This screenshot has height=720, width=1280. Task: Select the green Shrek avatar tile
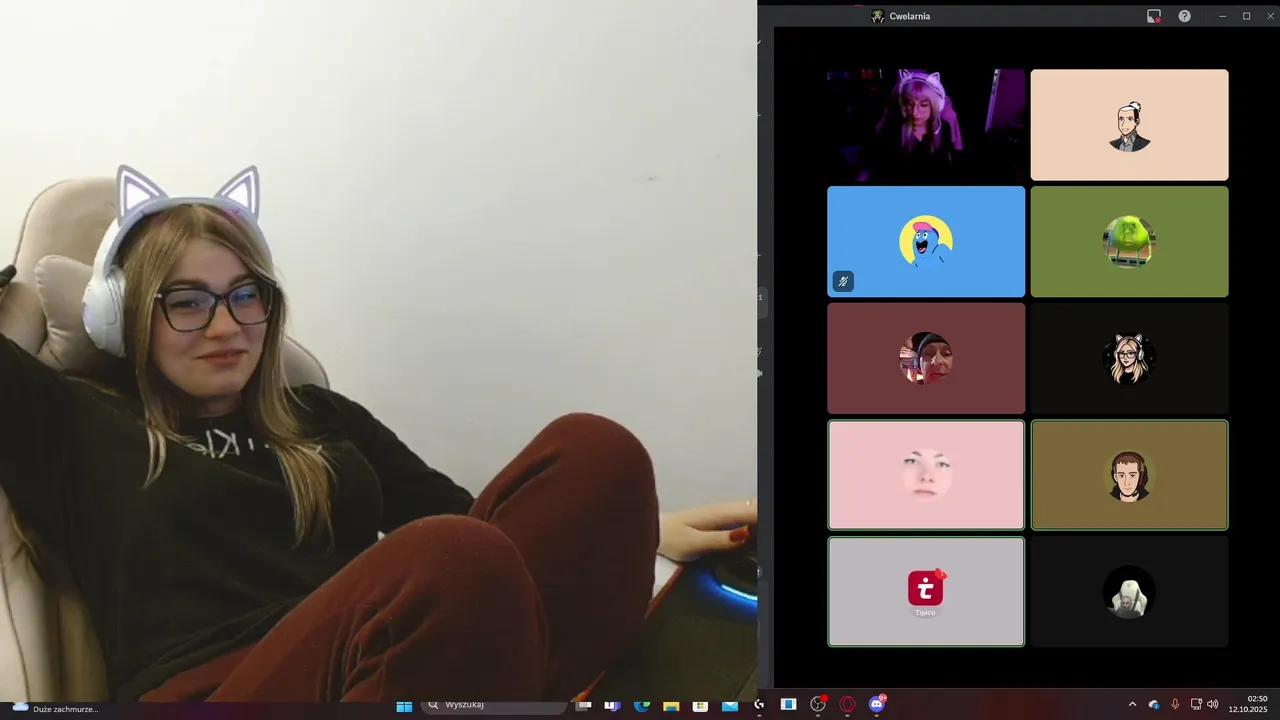[1129, 241]
